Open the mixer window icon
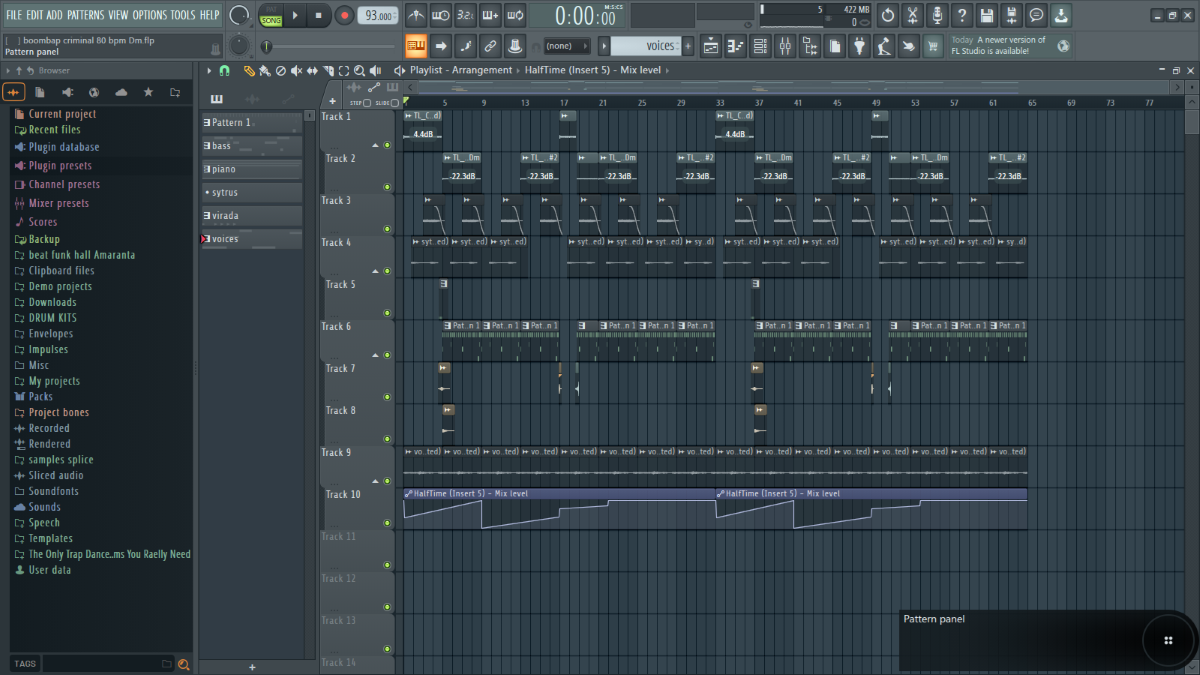1200x675 pixels. point(785,46)
